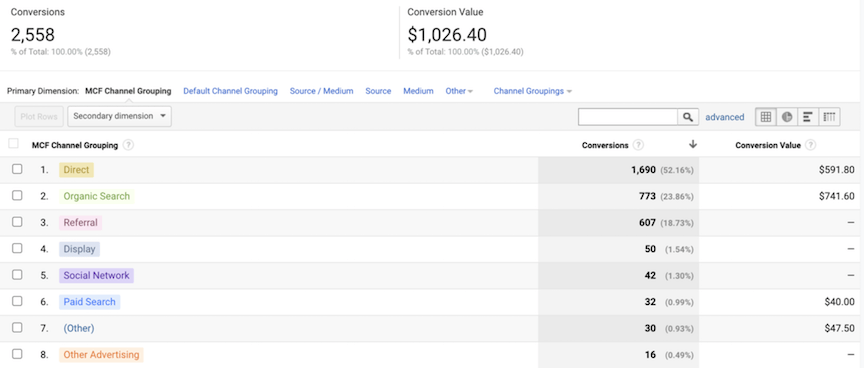Open the Referral channel link

click(x=80, y=223)
